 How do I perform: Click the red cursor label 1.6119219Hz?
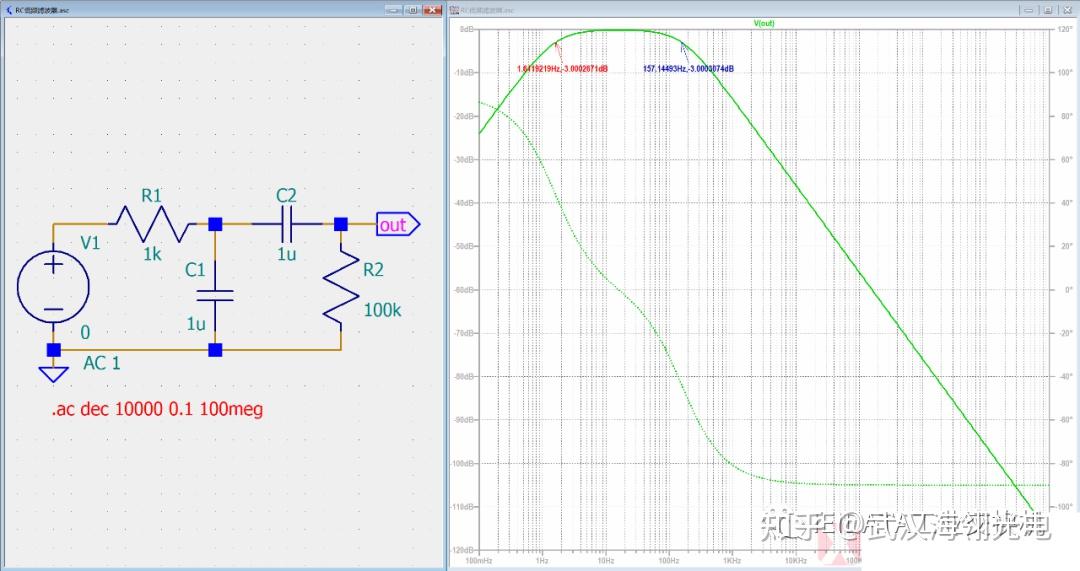coord(562,69)
